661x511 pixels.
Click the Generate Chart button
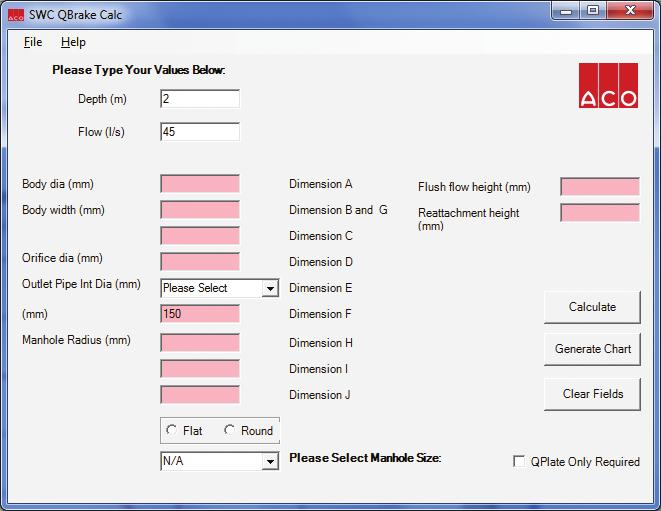coord(592,349)
